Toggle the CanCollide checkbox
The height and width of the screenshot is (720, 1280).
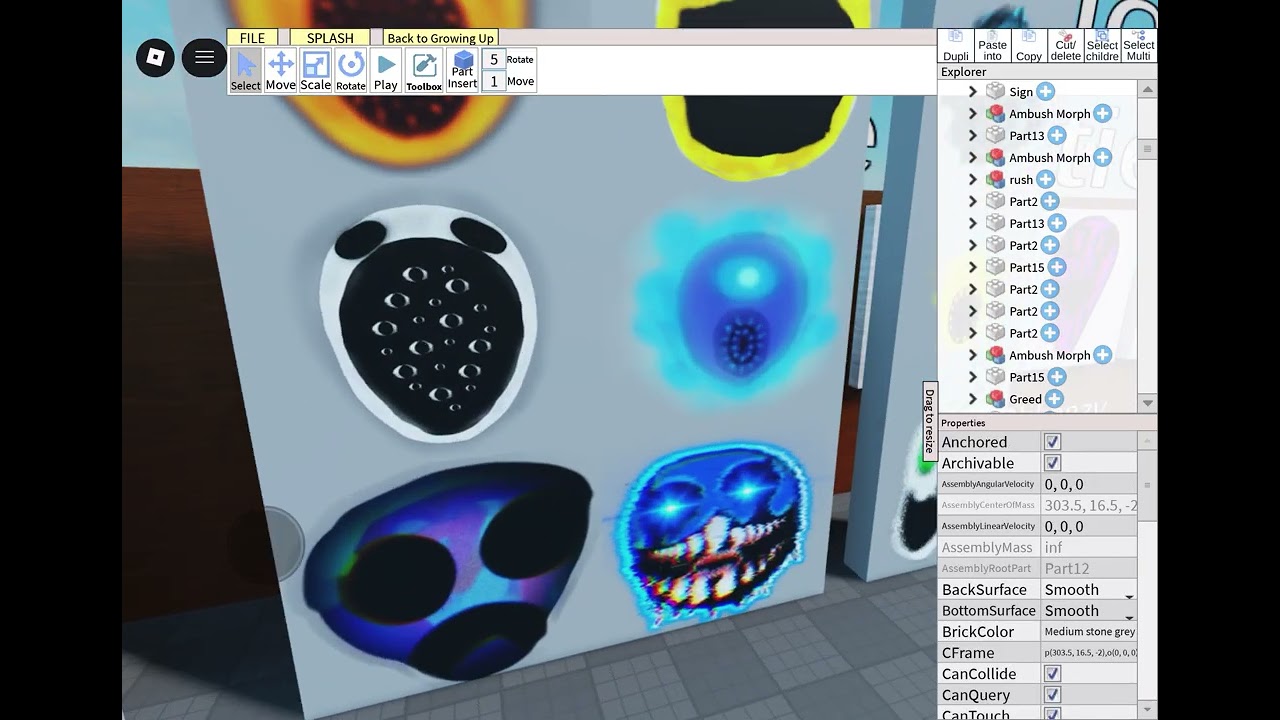[1052, 674]
